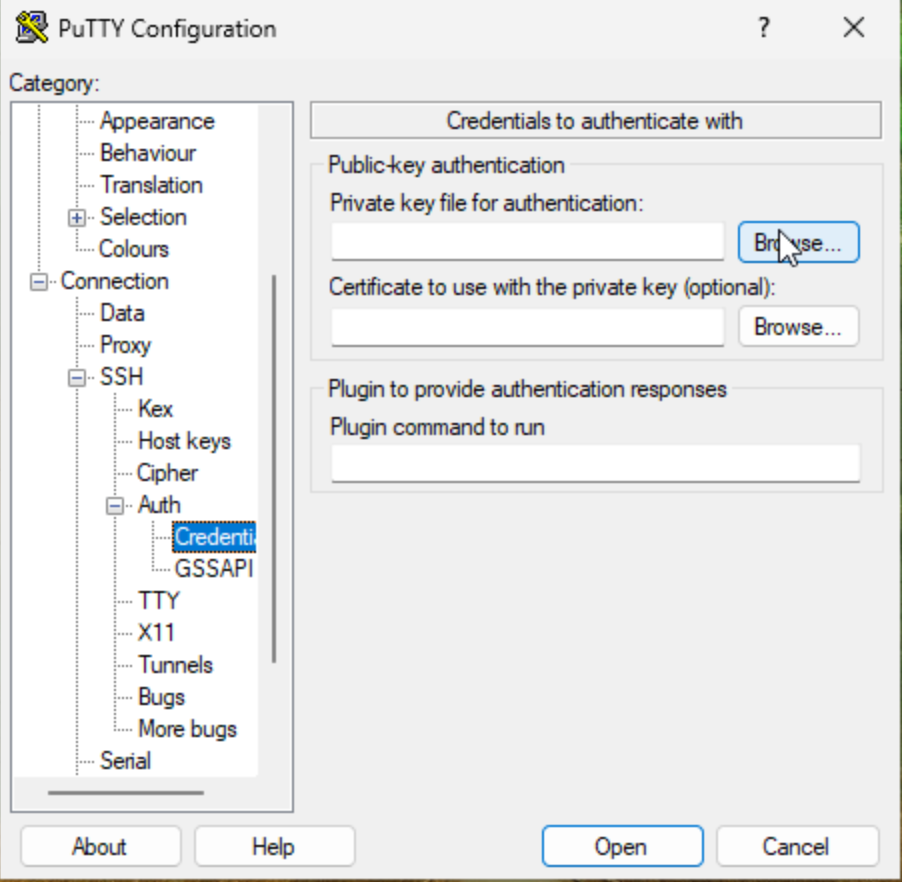Collapse the SSH tree node

click(77, 378)
